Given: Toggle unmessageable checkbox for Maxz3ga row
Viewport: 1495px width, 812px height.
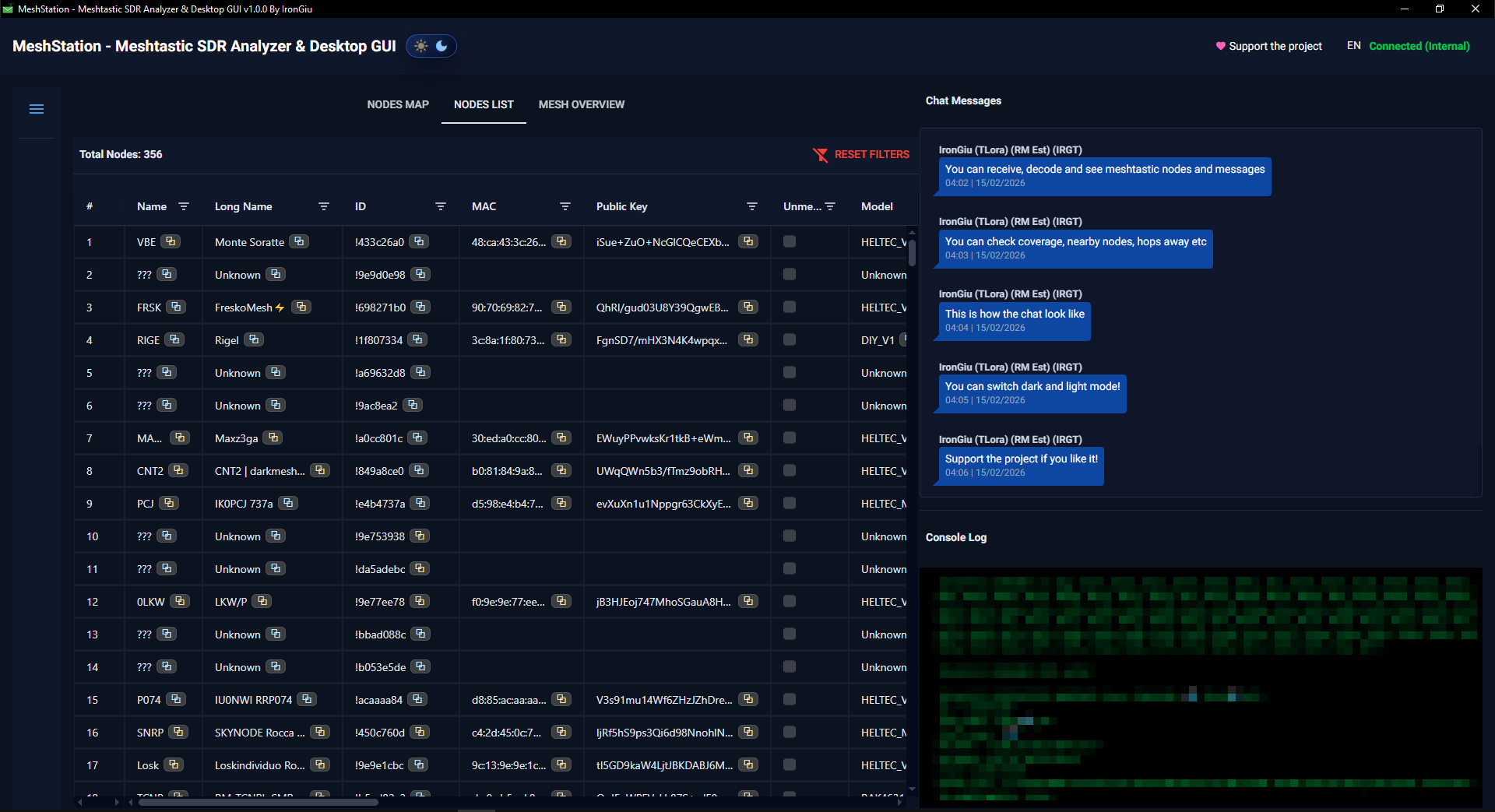Looking at the screenshot, I should (790, 438).
